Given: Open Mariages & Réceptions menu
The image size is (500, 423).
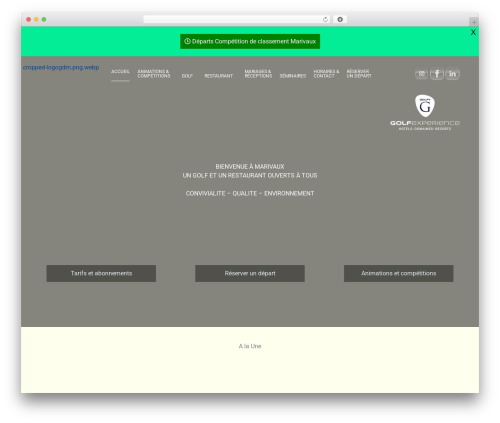Looking at the screenshot, I should click(258, 74).
